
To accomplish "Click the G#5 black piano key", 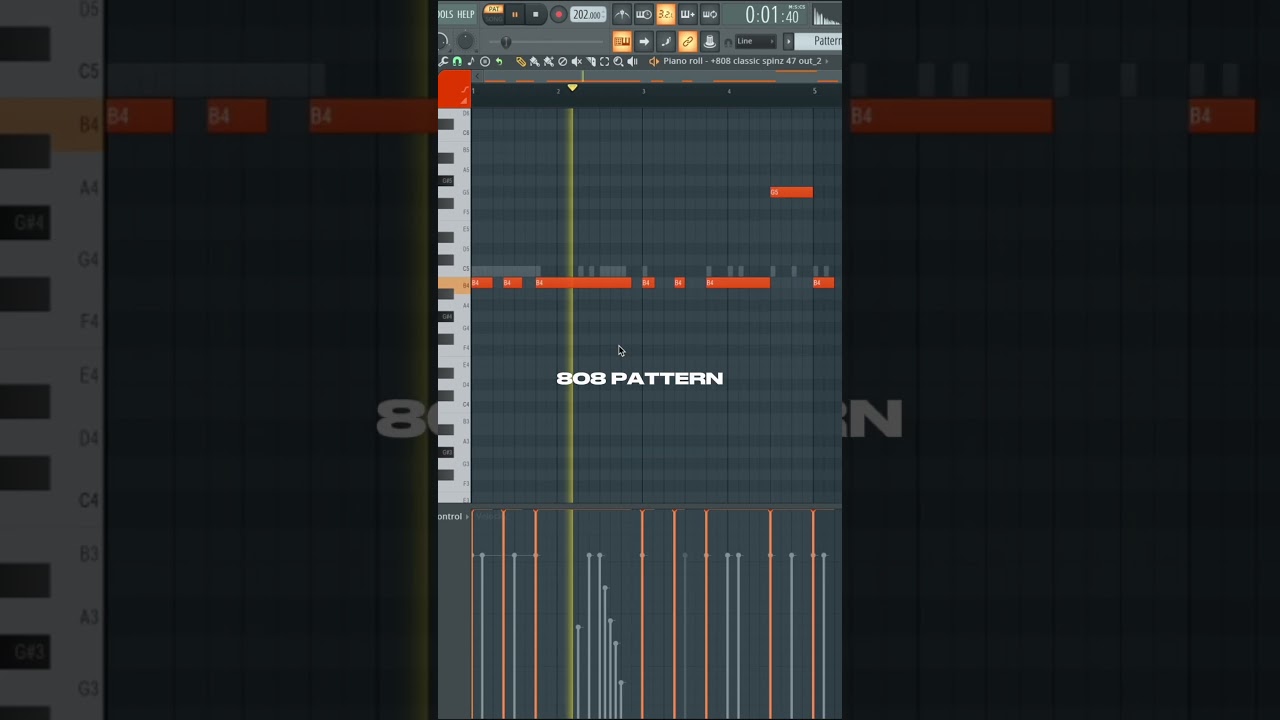I will 446,181.
